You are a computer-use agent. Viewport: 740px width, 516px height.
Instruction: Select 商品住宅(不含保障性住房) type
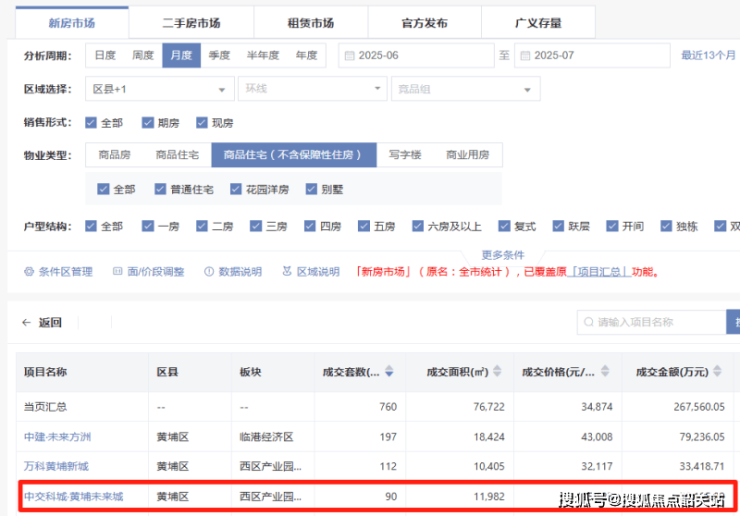pyautogui.click(x=294, y=155)
